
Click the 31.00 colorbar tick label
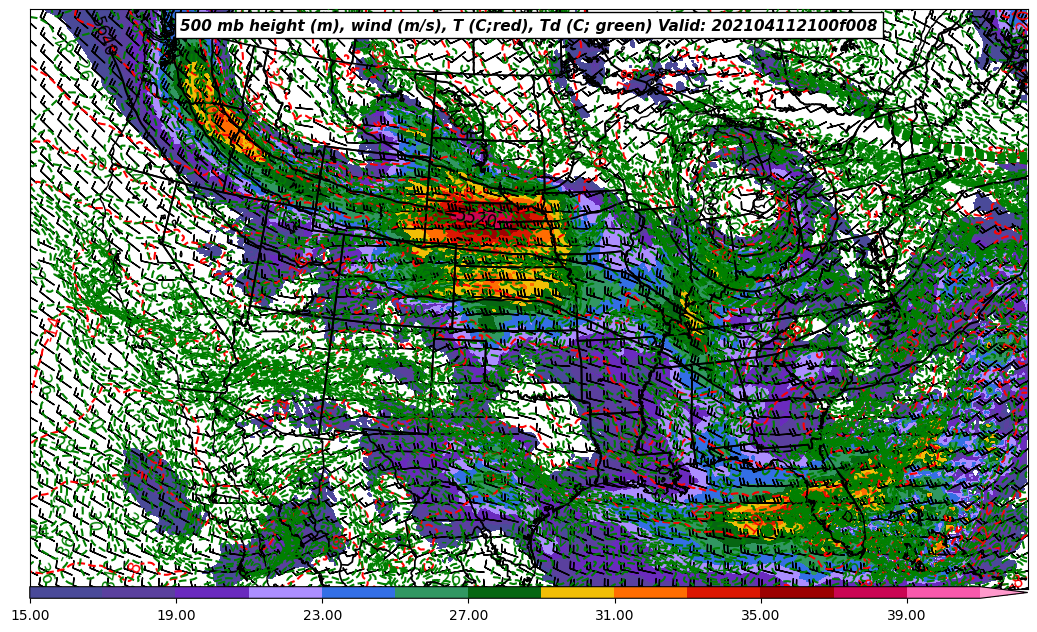tap(615, 616)
